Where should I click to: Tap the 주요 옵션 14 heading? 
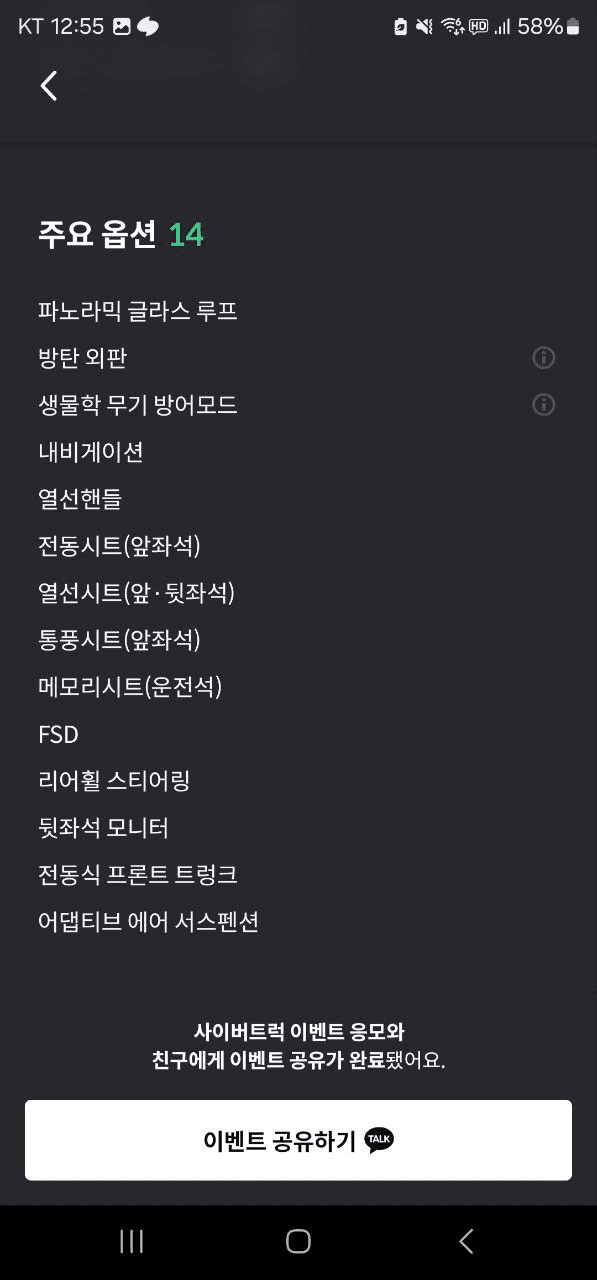pyautogui.click(x=120, y=234)
